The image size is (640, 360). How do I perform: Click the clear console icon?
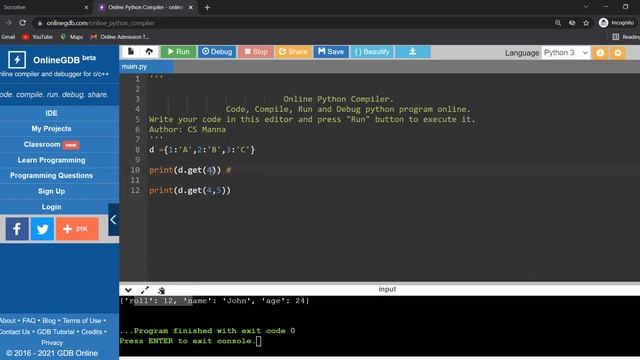[162, 290]
